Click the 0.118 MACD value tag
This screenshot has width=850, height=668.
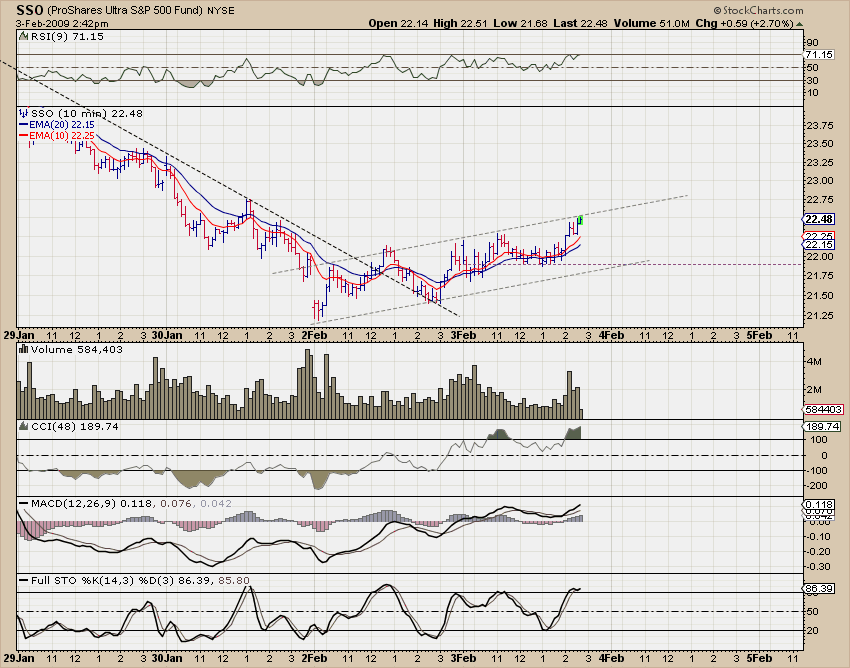(819, 504)
